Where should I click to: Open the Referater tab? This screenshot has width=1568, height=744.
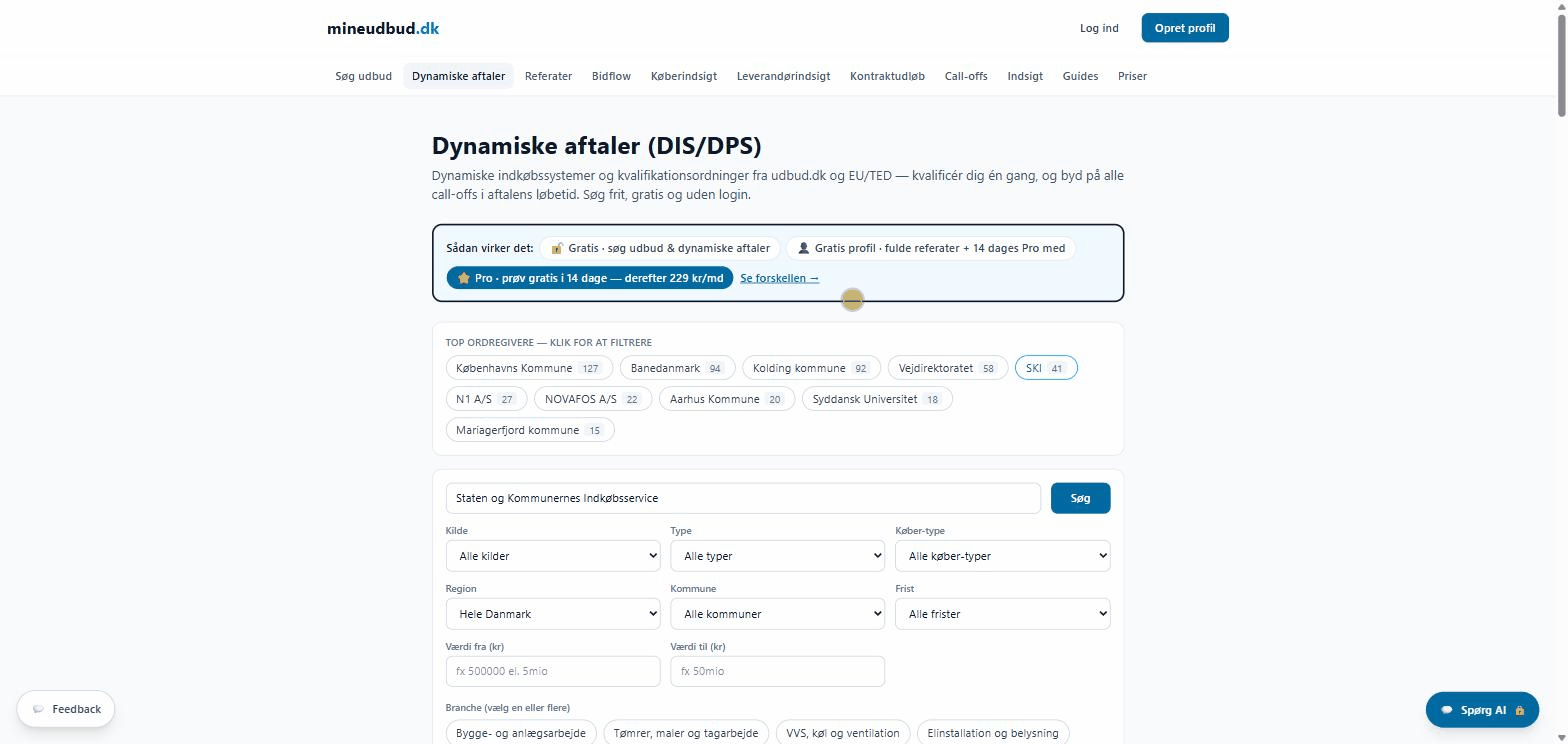(548, 76)
